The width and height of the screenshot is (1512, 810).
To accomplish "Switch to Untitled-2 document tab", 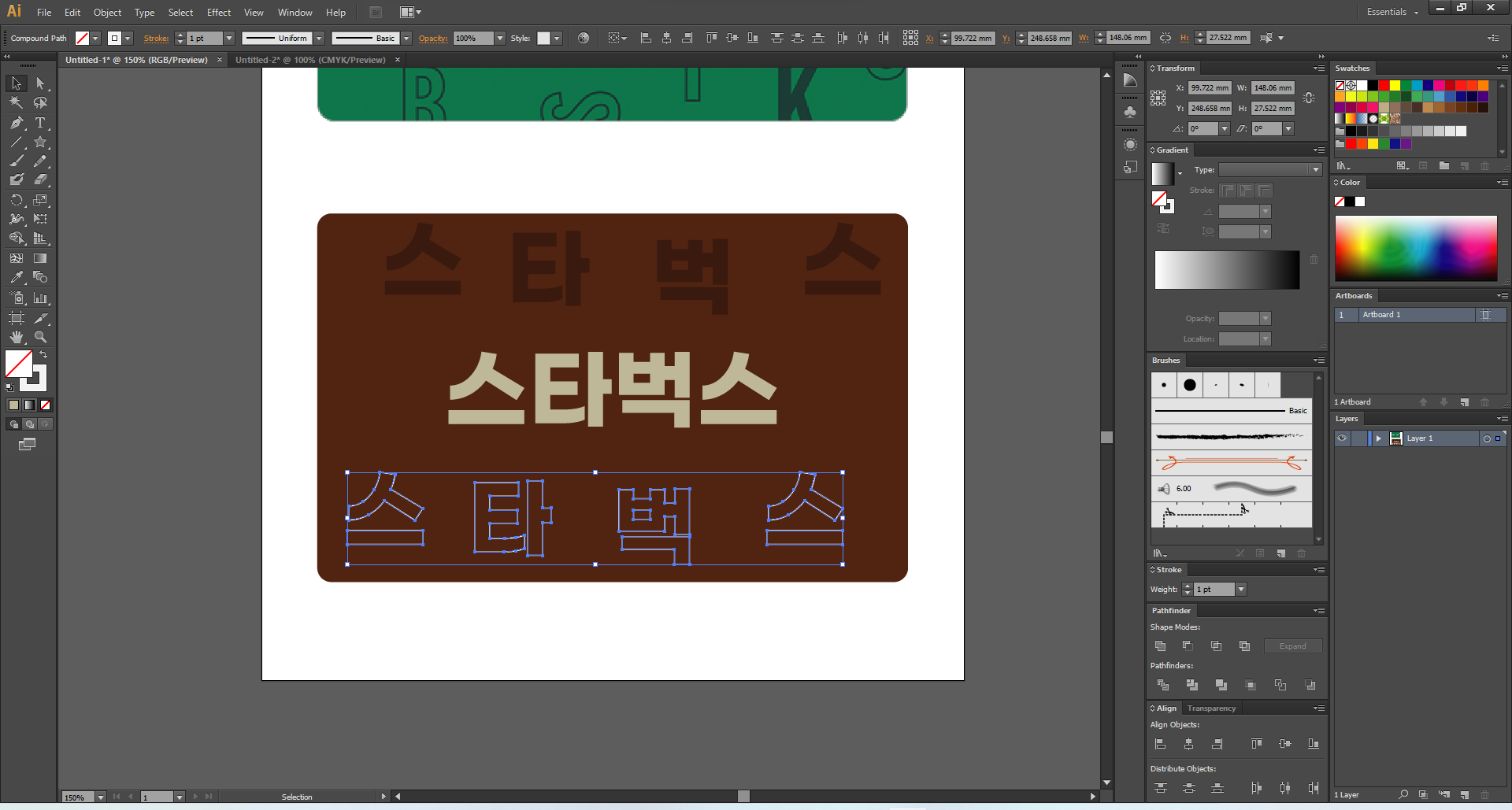I will [x=310, y=60].
